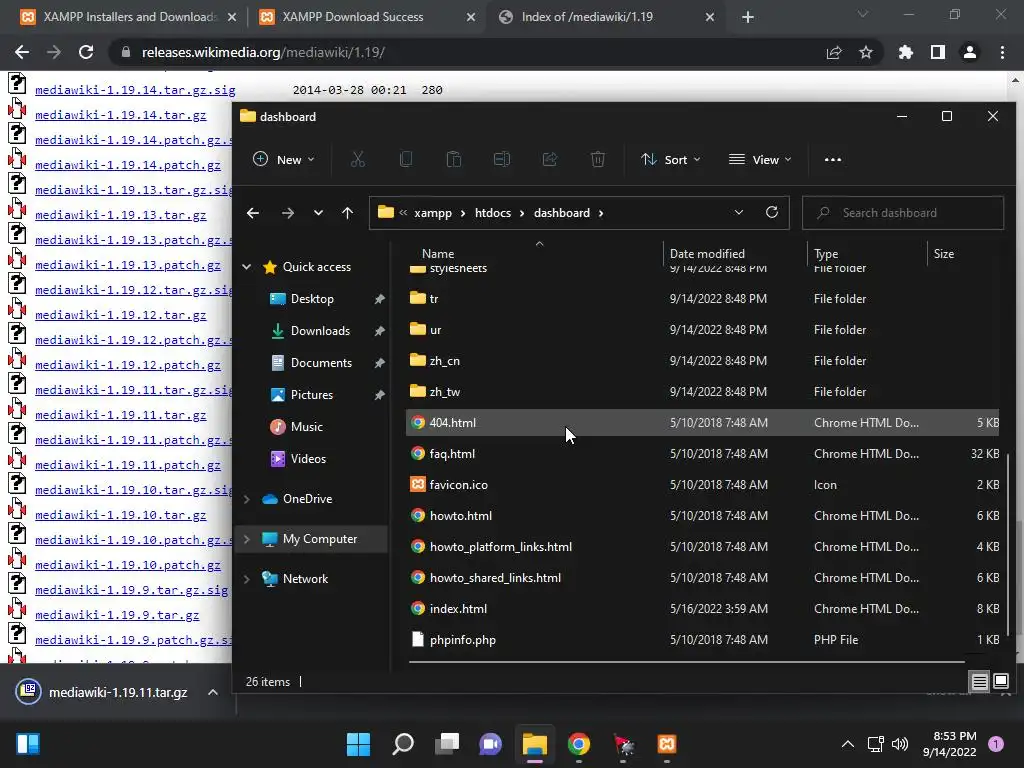The image size is (1024, 768).
Task: Click the Chrome address bar URL
Action: [263, 52]
